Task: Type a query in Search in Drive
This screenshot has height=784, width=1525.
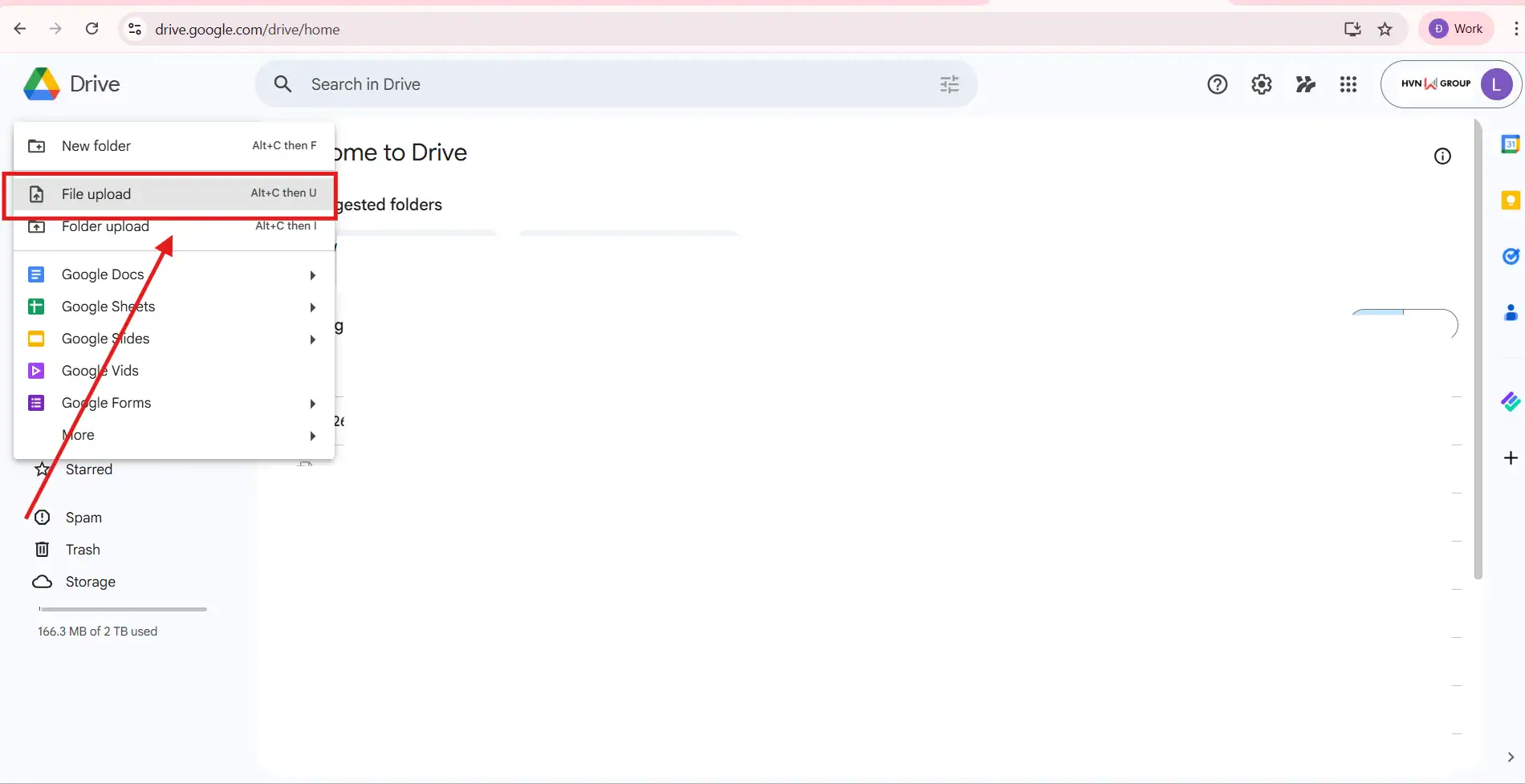Action: pyautogui.click(x=562, y=83)
